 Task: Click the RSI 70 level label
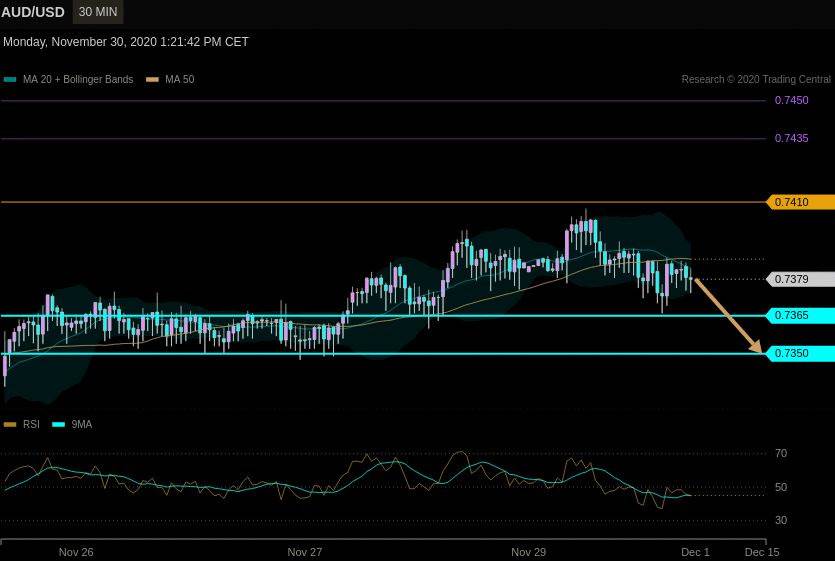781,453
